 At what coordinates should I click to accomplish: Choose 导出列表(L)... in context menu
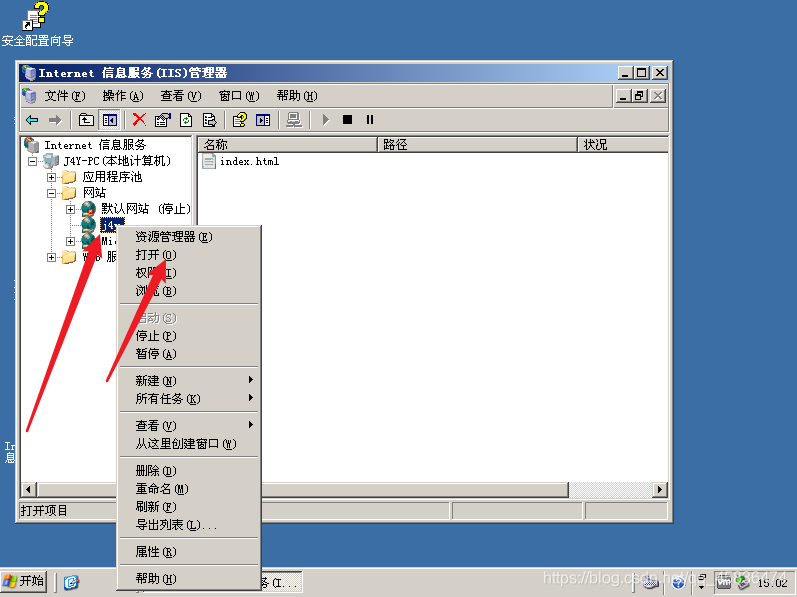point(189,524)
